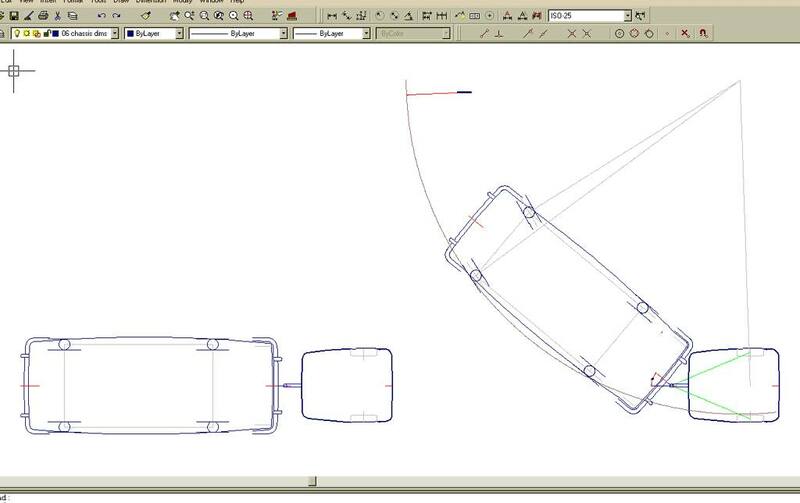Enable Snap to Perpendicular

(x=499, y=34)
